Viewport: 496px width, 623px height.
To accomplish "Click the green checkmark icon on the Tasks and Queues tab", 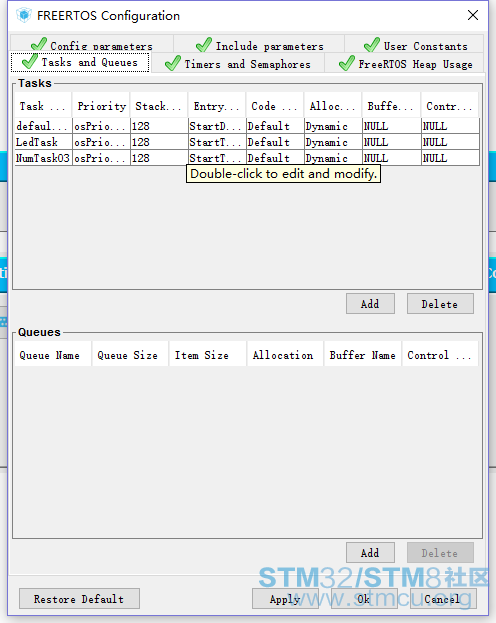I will (30, 62).
